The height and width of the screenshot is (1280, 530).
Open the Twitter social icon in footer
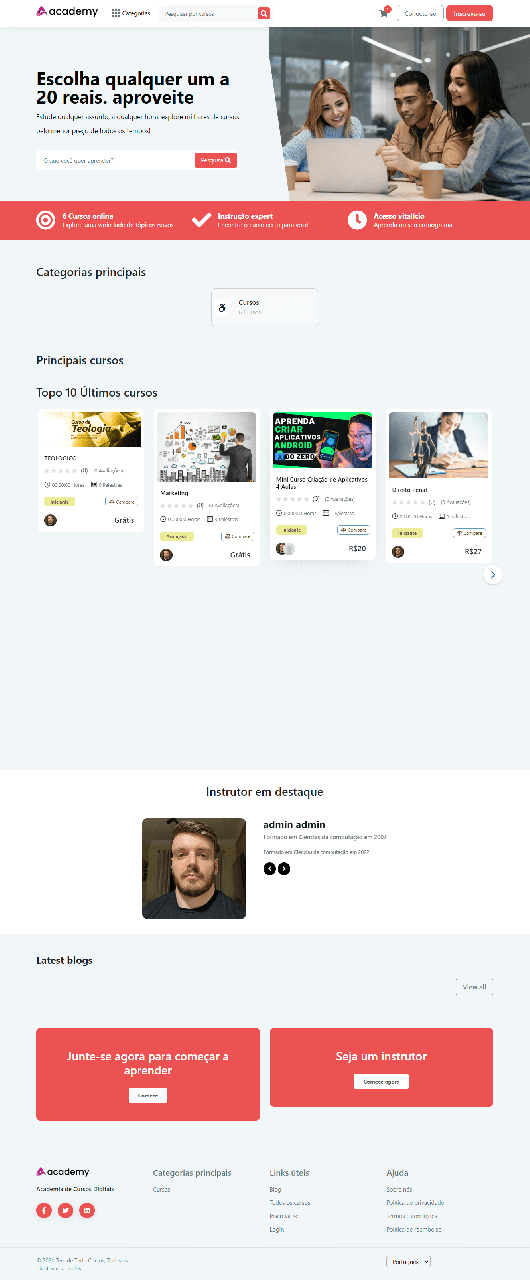pos(65,1210)
